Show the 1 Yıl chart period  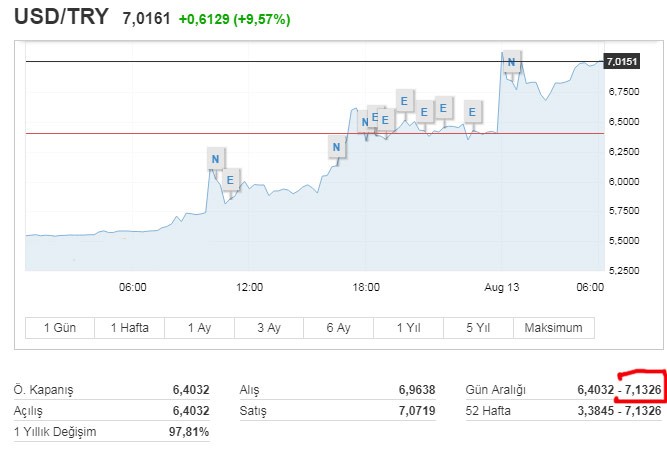coord(408,328)
